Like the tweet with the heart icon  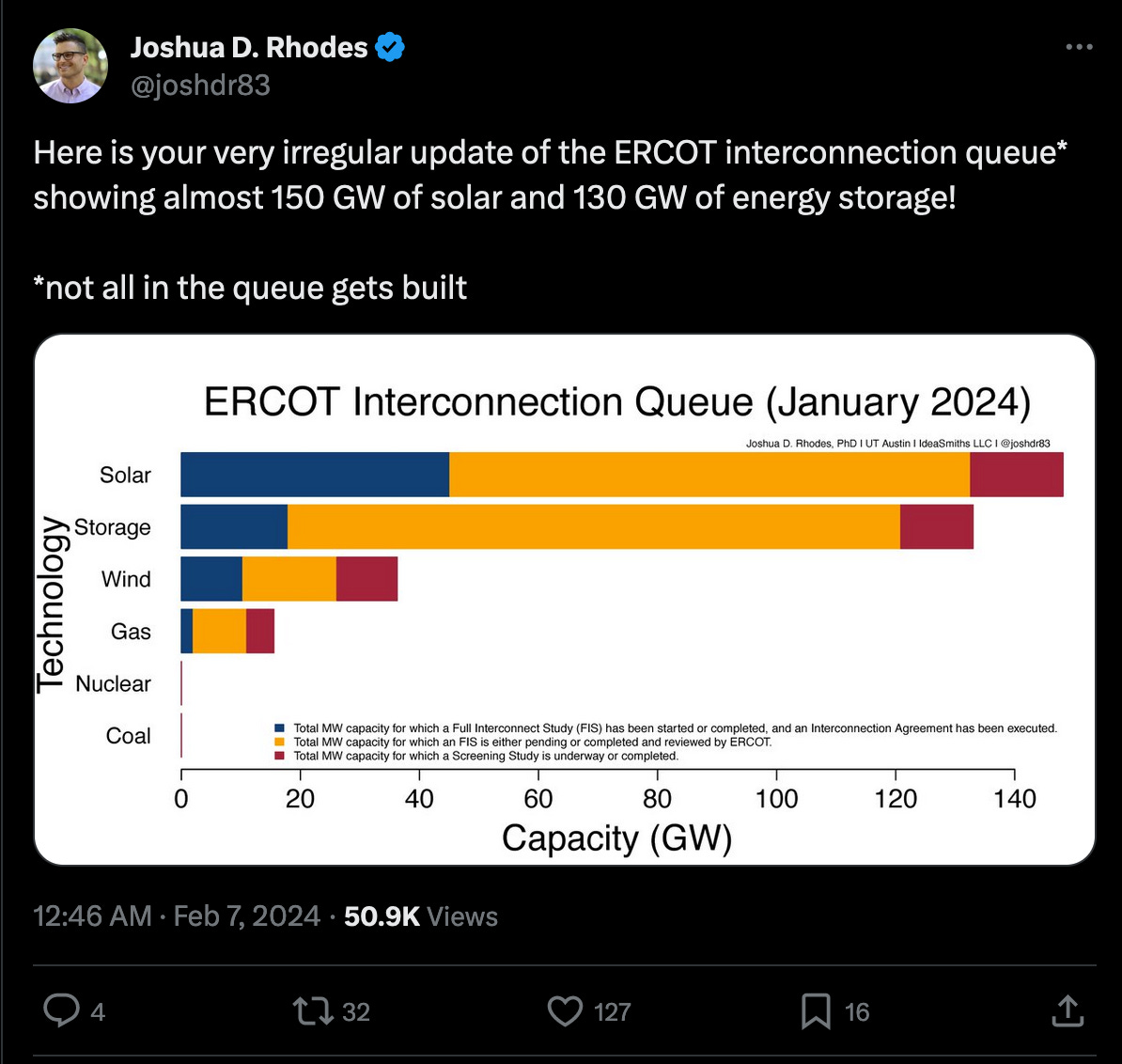564,1010
